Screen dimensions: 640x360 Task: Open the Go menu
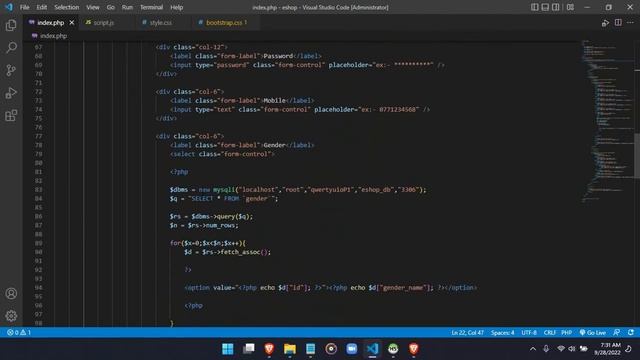[x=111, y=7]
